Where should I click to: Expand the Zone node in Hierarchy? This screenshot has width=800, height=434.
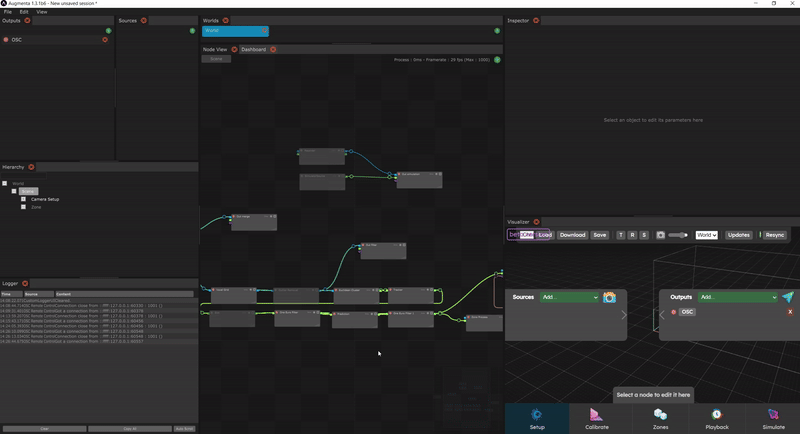(x=23, y=207)
